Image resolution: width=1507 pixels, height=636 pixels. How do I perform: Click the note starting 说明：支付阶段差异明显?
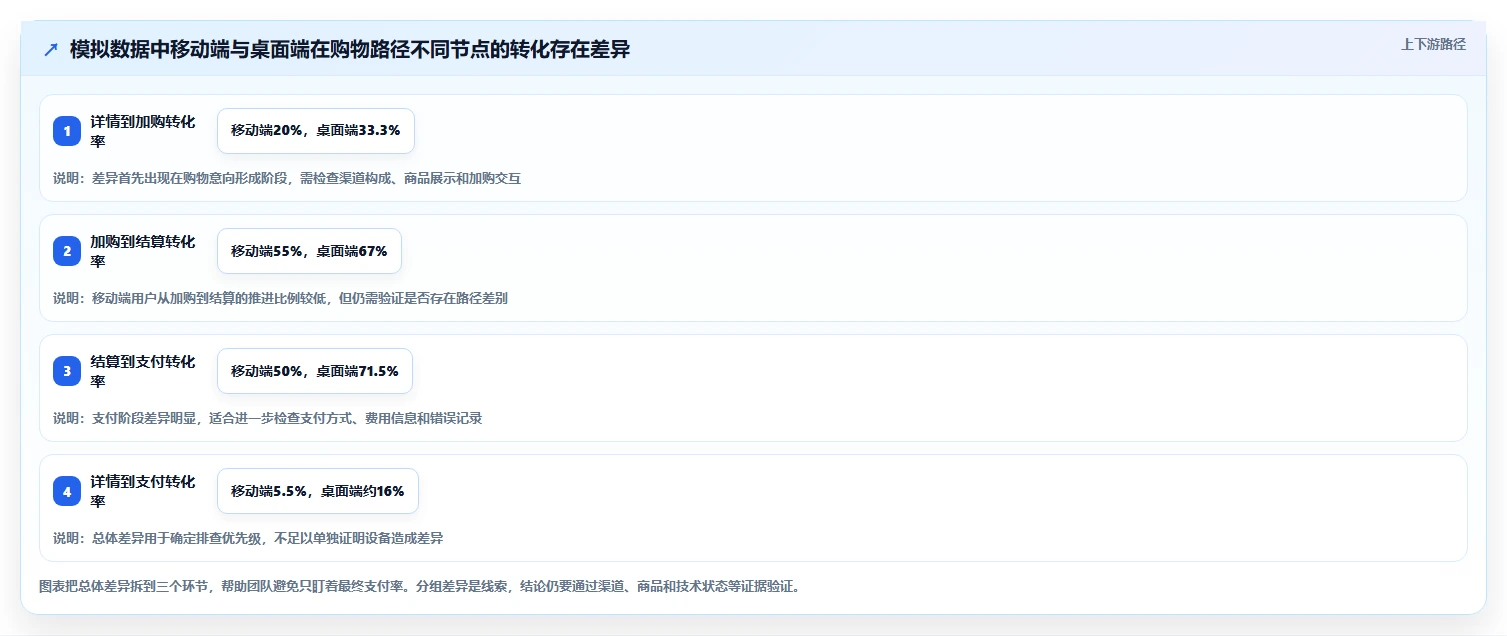268,418
